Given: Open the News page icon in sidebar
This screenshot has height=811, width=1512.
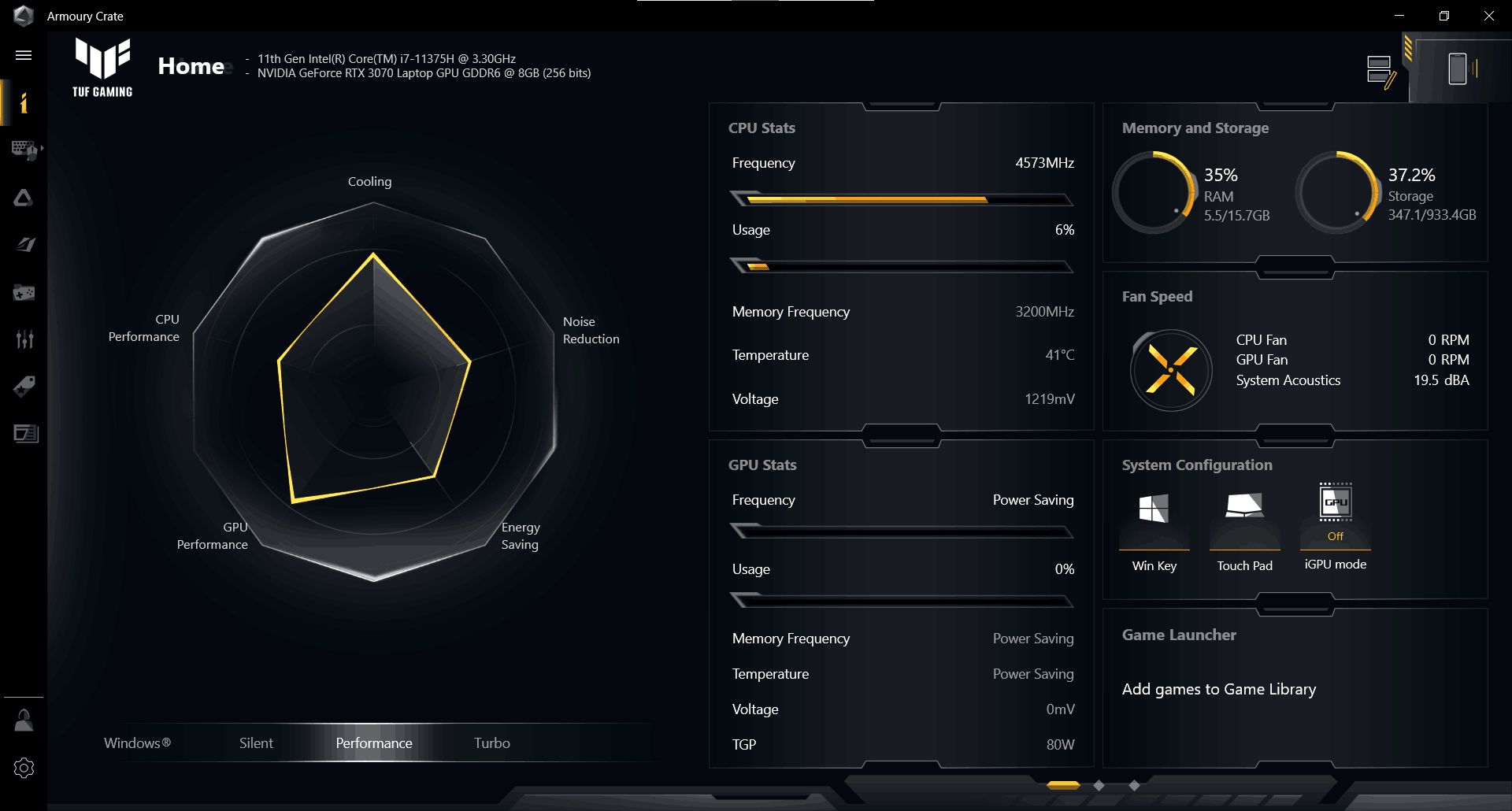Looking at the screenshot, I should [25, 434].
